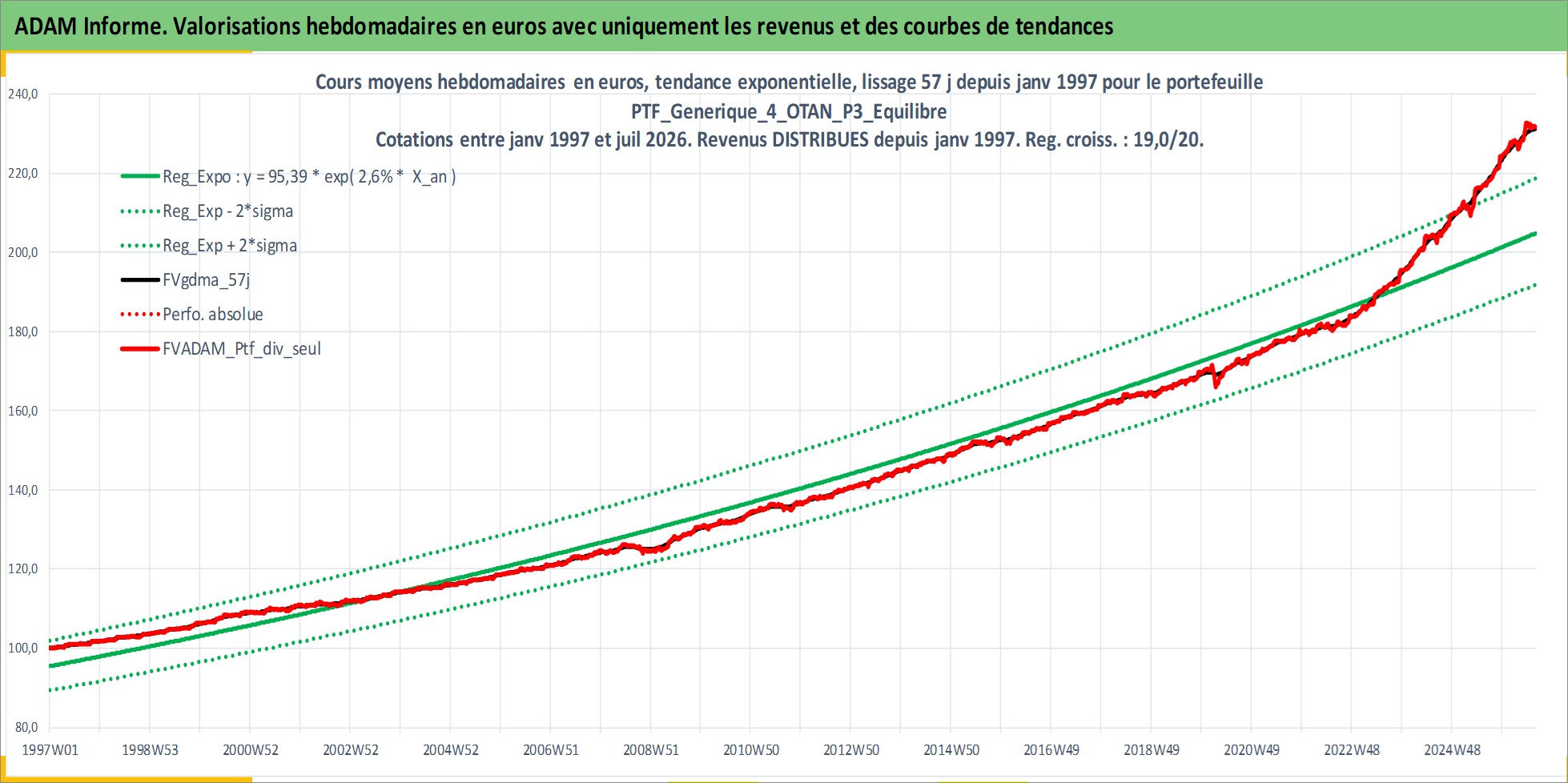Select the x-axis label '2018W49'

pyautogui.click(x=1151, y=750)
